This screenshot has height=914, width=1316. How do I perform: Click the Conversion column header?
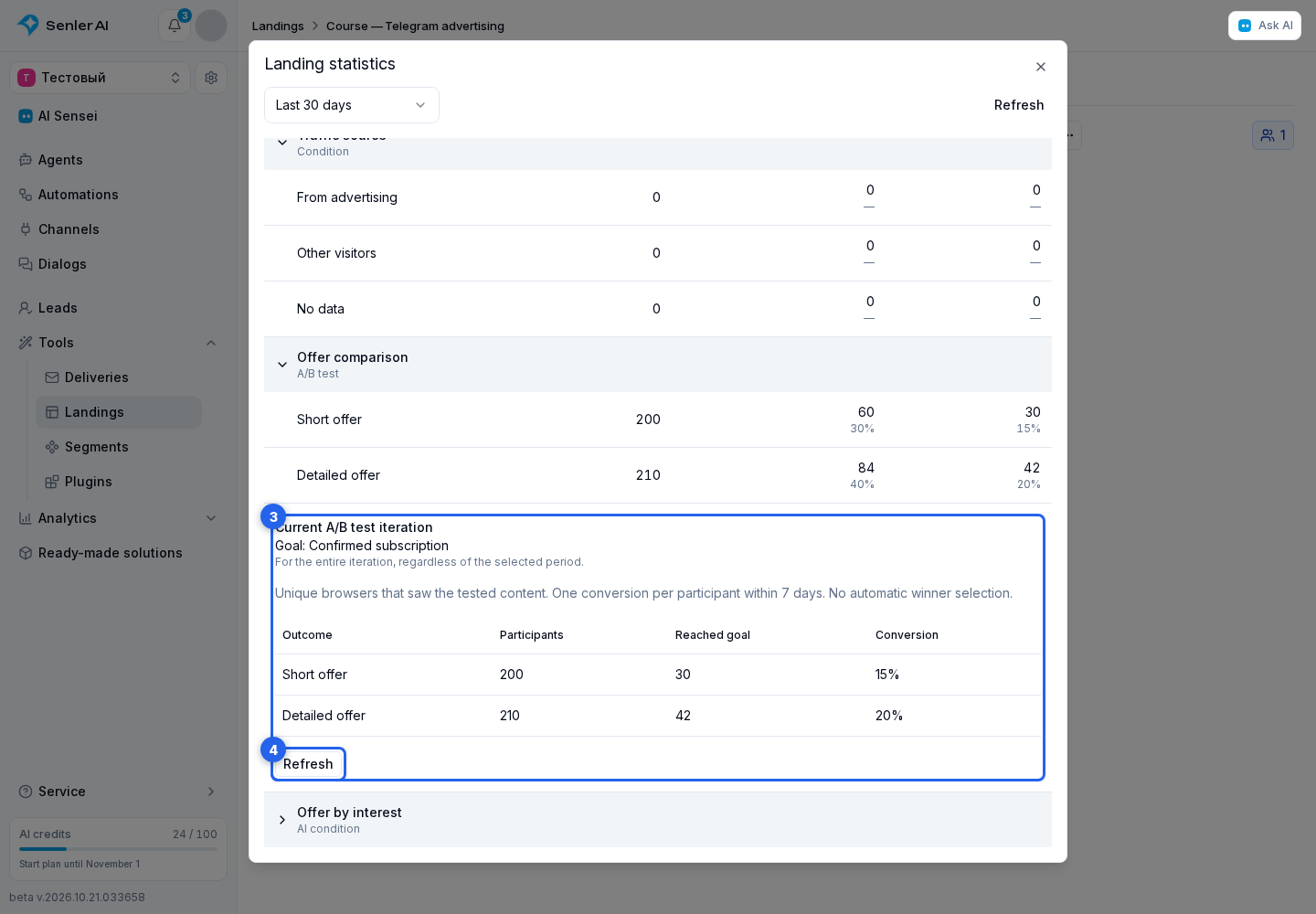(x=907, y=635)
